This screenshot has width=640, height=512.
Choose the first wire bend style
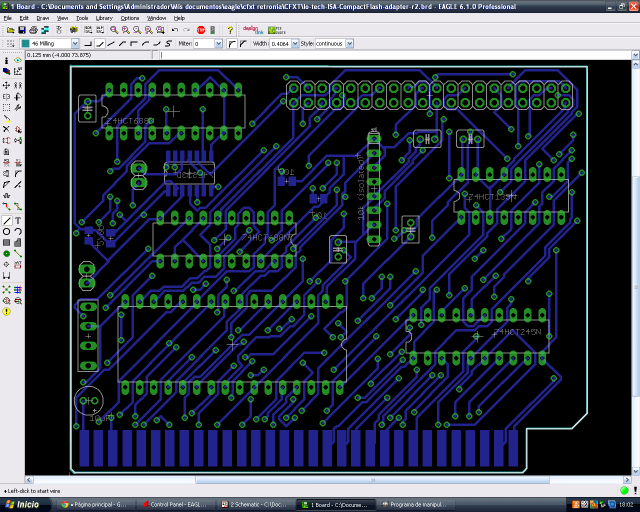[88, 44]
